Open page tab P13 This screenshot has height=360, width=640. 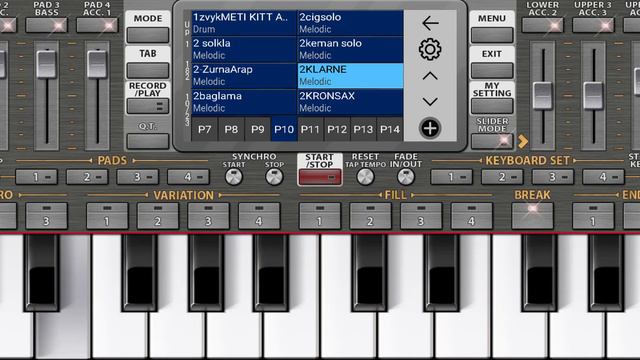[363, 129]
